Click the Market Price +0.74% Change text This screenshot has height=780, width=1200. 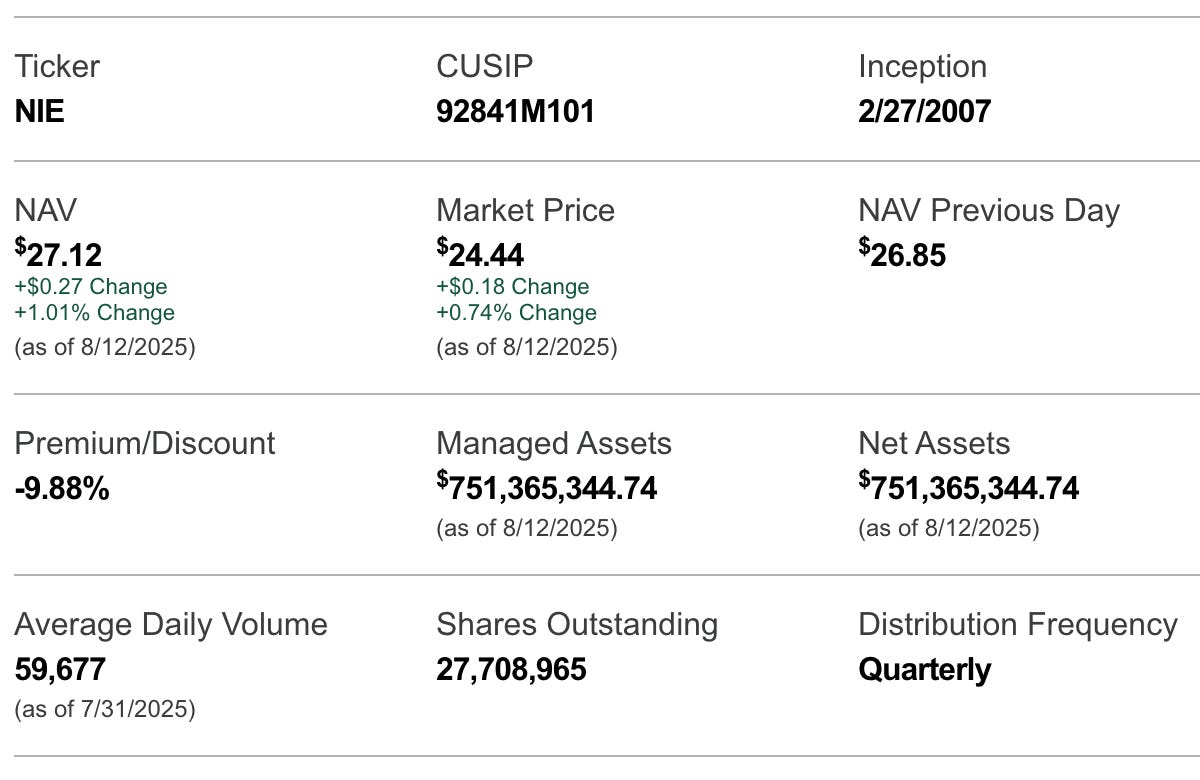(517, 313)
